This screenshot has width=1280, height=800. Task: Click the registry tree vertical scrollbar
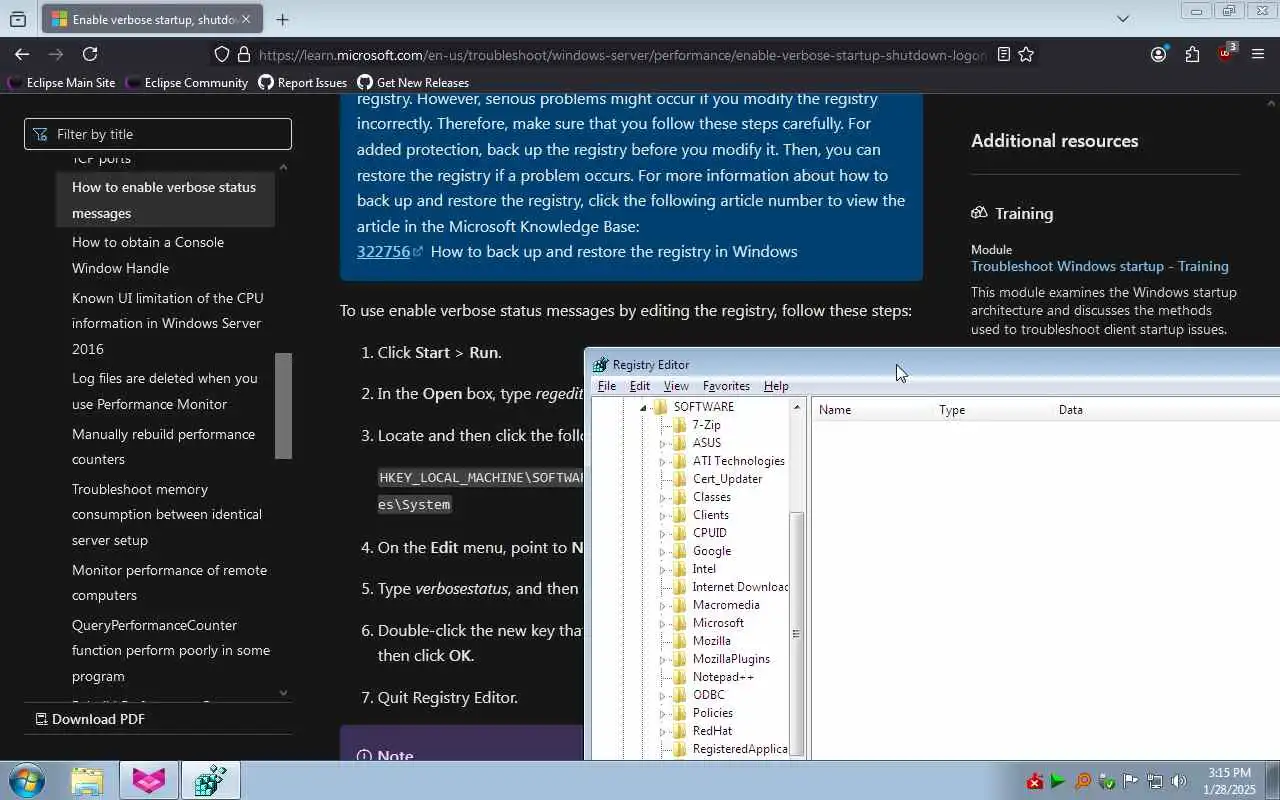click(797, 633)
